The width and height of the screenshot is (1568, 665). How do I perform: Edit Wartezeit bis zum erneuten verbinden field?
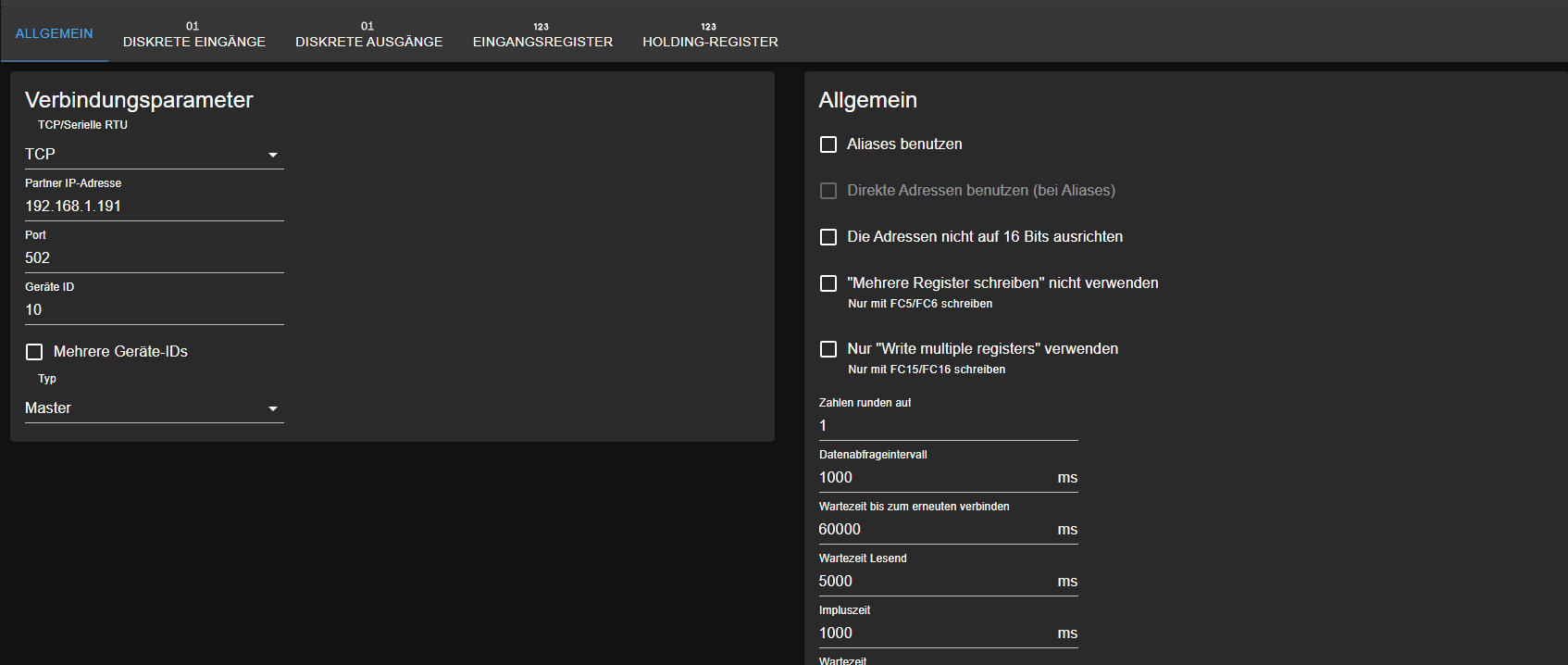[935, 530]
